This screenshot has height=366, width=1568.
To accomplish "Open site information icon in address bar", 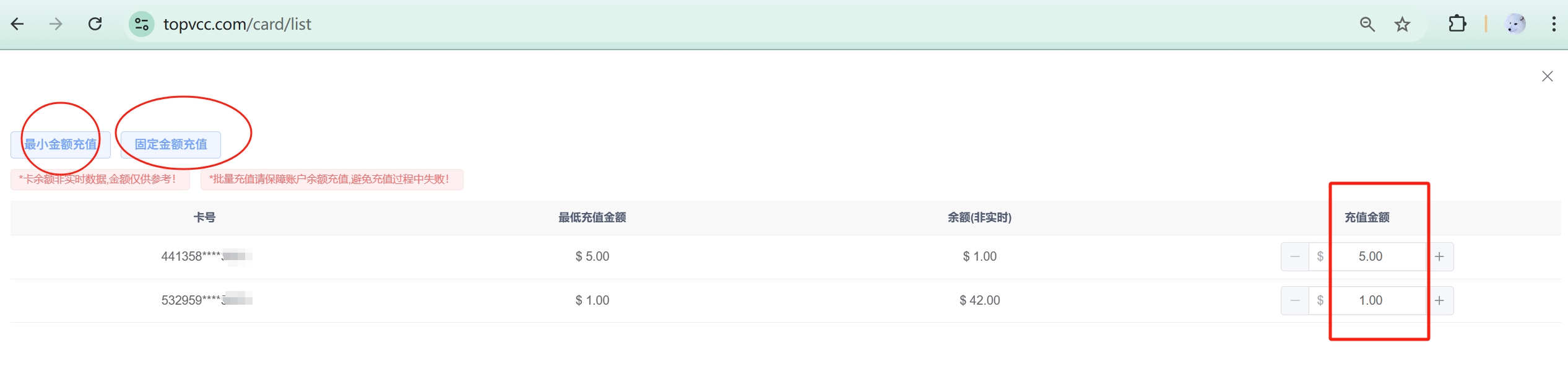I will (x=141, y=24).
